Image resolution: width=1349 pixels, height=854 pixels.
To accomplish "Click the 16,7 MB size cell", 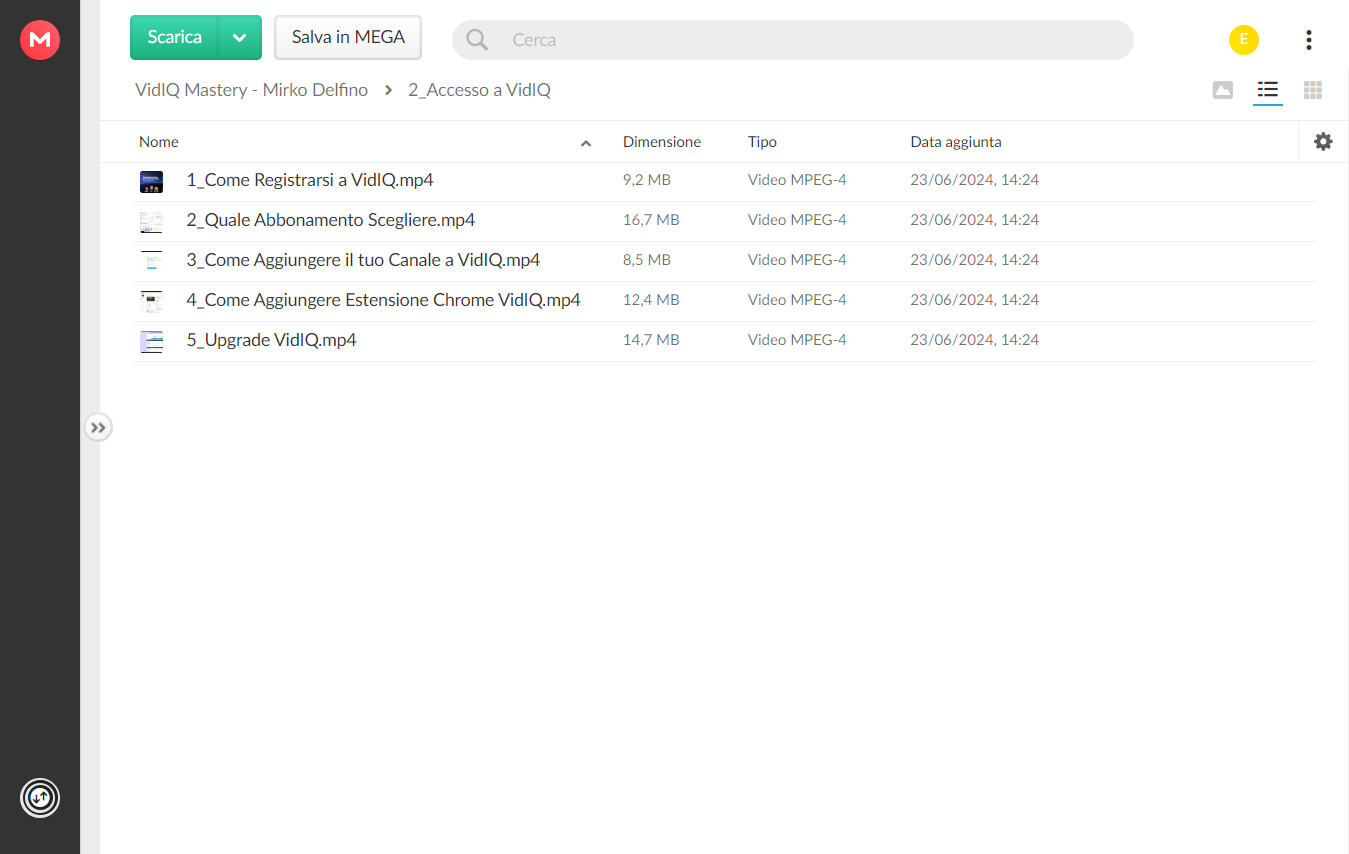I will tap(651, 220).
